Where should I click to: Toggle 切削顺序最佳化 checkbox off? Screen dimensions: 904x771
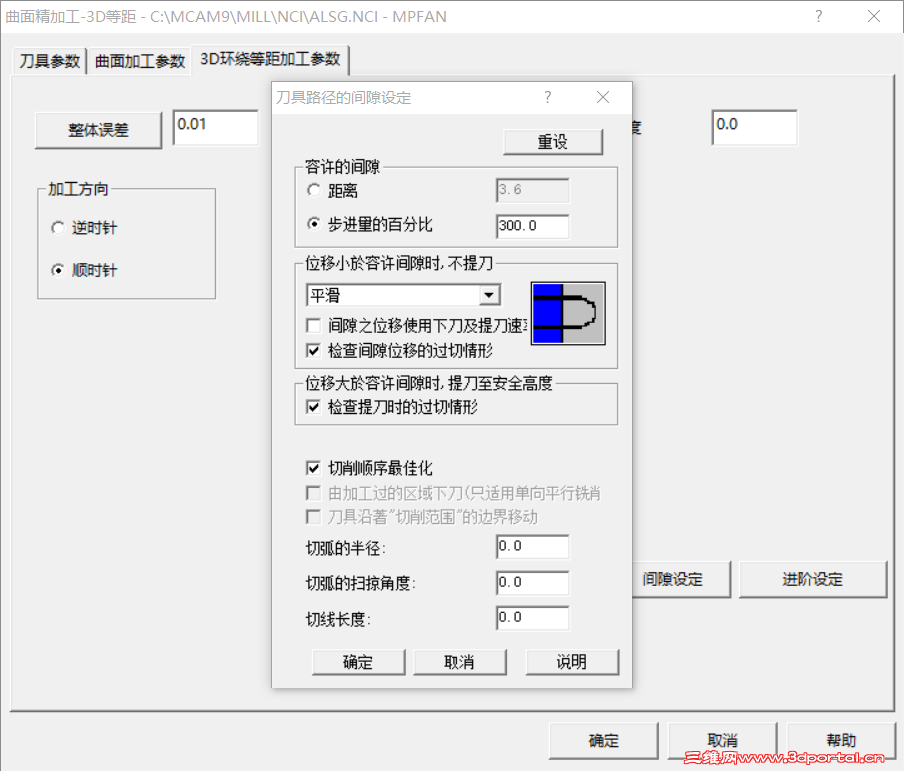(x=314, y=466)
